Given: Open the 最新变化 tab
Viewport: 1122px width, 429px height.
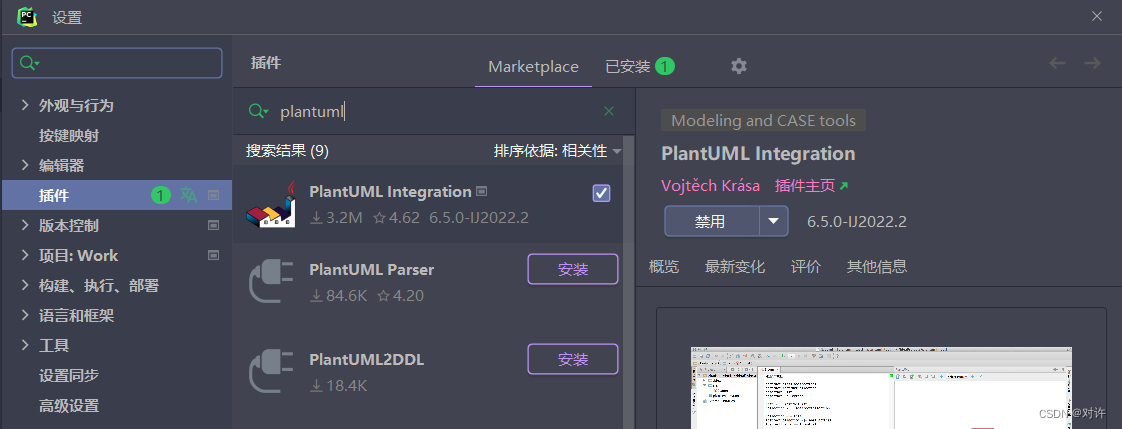Looking at the screenshot, I should pos(734,267).
